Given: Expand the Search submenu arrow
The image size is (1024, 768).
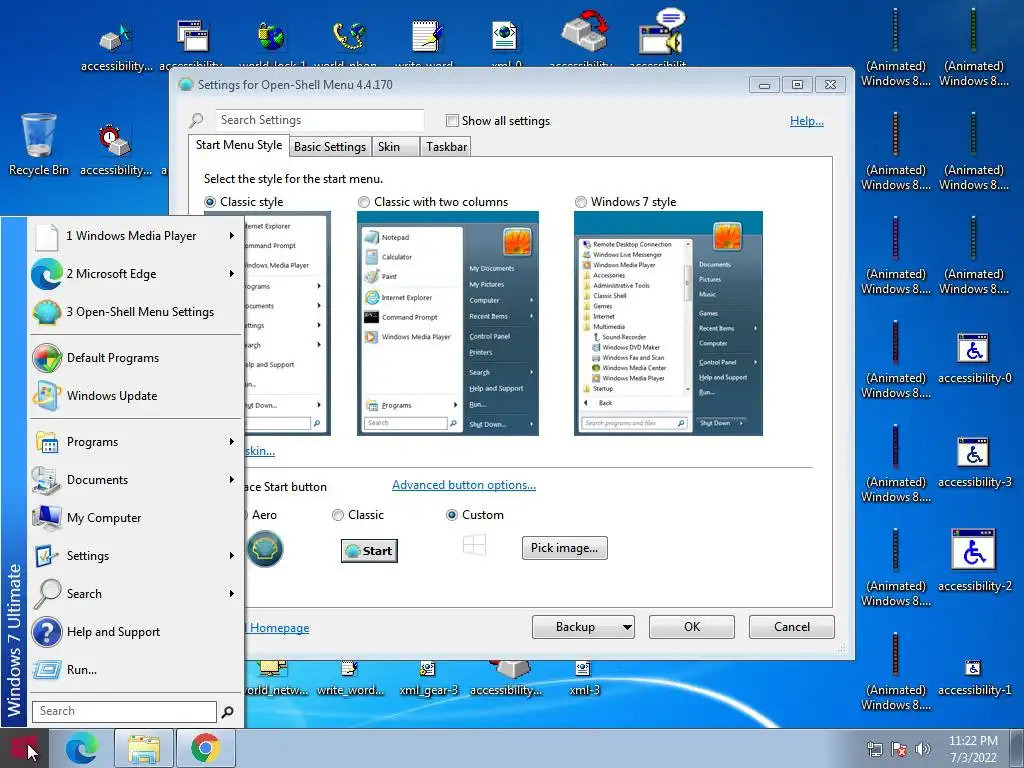Looking at the screenshot, I should coord(231,594).
